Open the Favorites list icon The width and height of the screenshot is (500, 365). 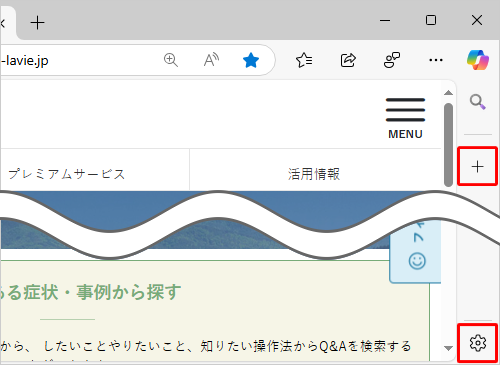click(304, 60)
